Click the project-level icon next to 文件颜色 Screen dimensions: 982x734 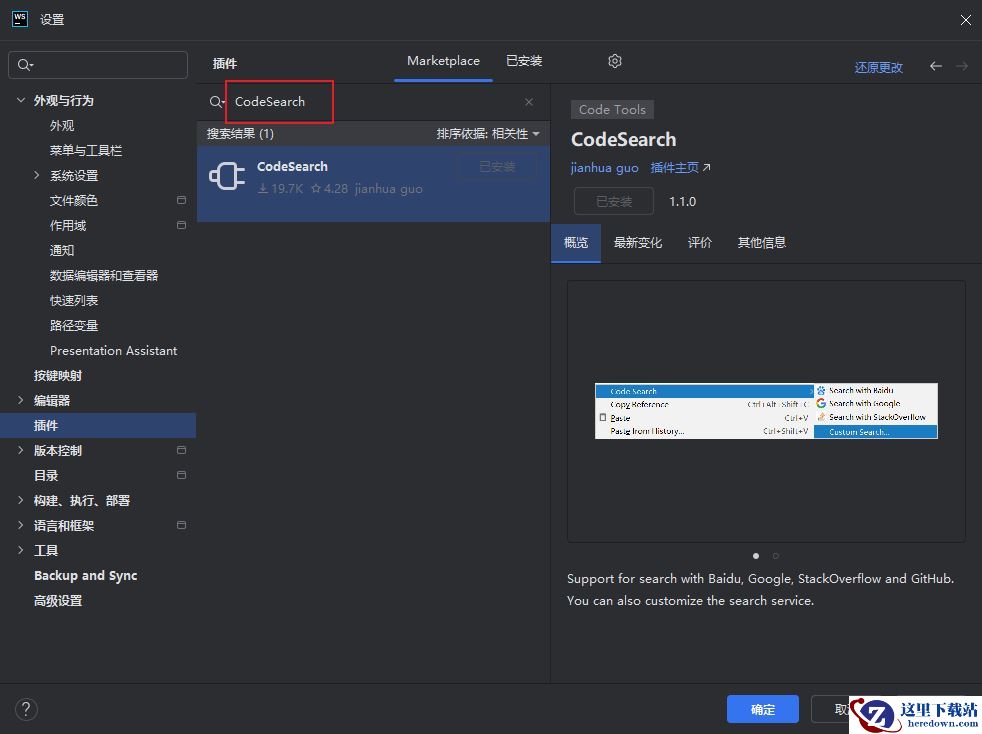182,200
